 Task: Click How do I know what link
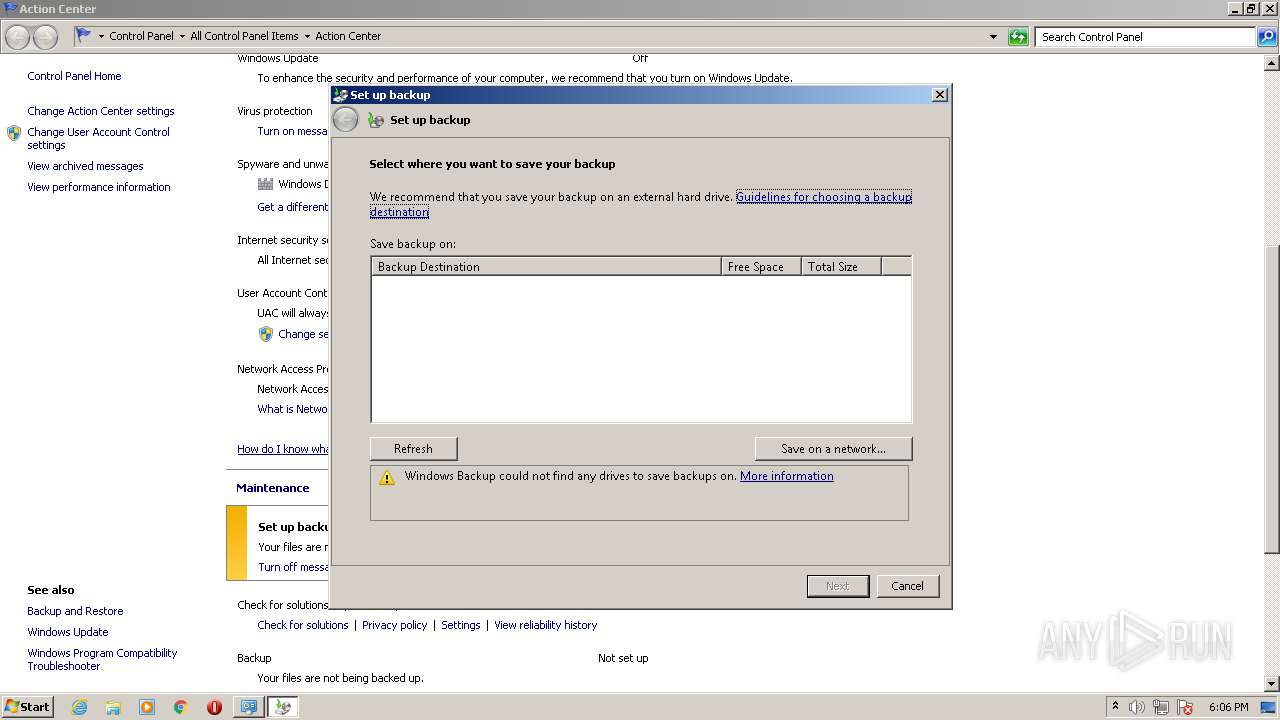283,449
